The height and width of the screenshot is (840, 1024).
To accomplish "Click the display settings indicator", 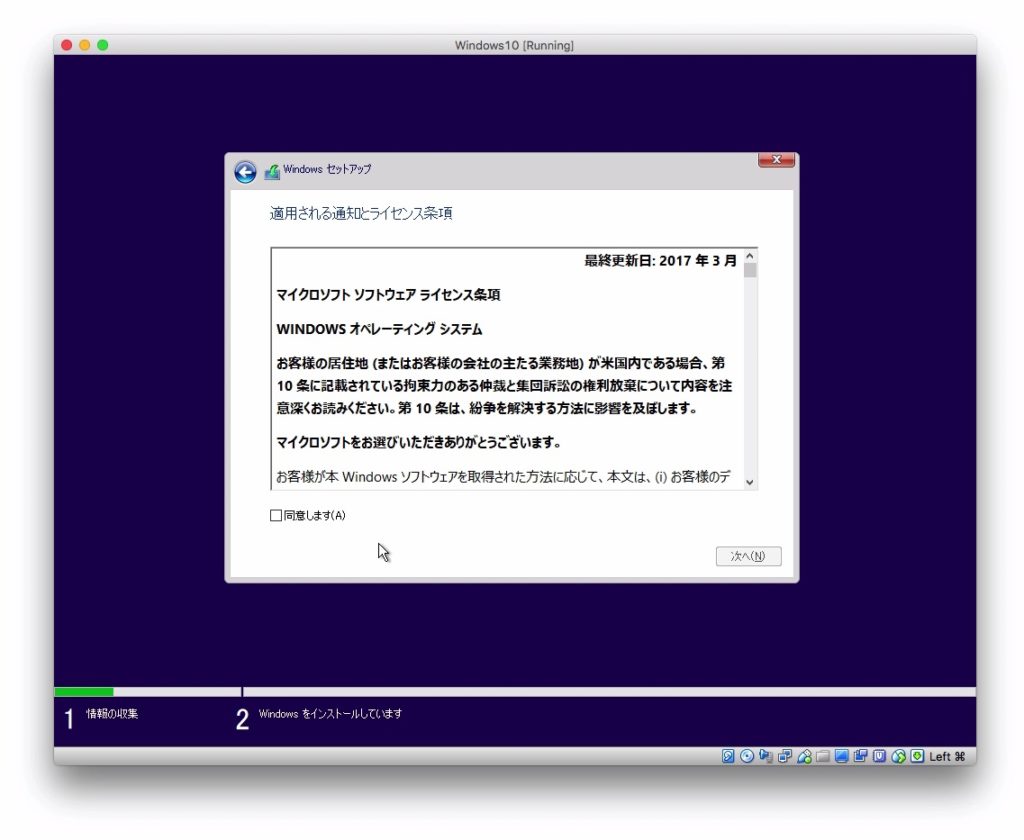I will point(842,756).
